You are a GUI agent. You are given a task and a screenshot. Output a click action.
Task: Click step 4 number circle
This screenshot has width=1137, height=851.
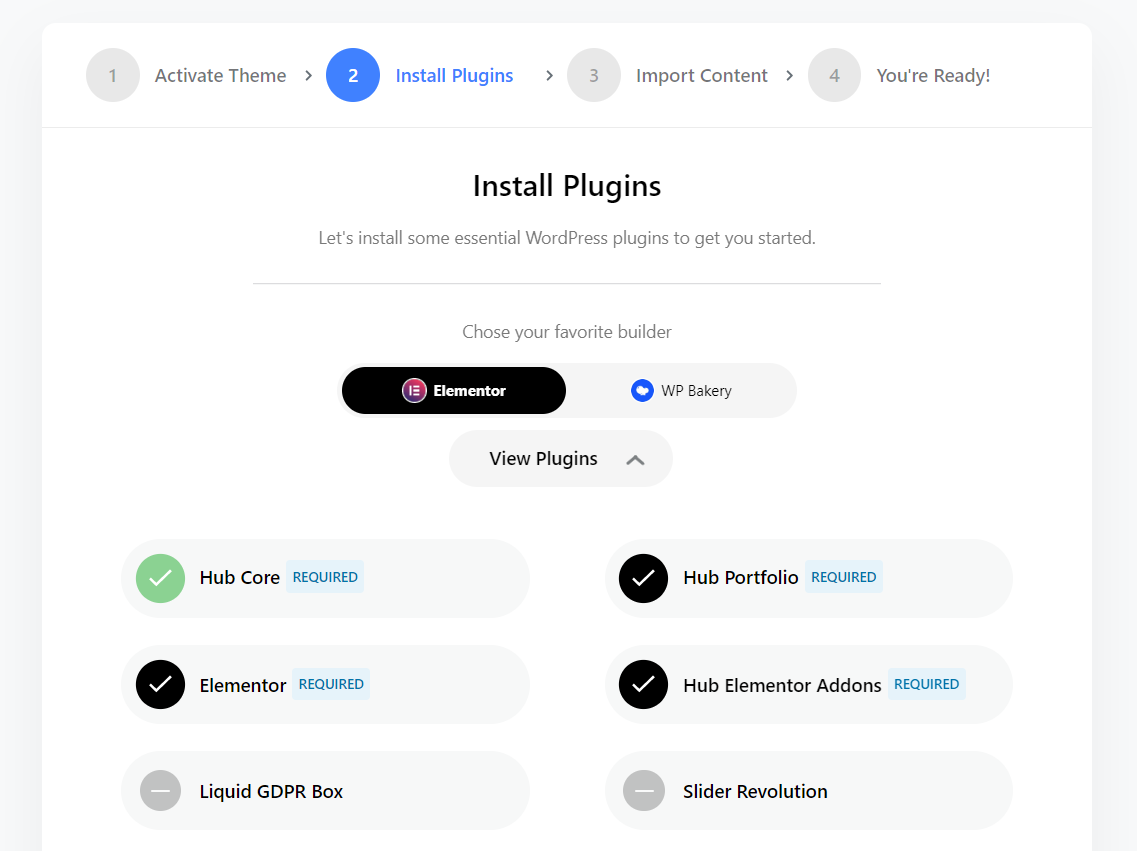click(834, 76)
